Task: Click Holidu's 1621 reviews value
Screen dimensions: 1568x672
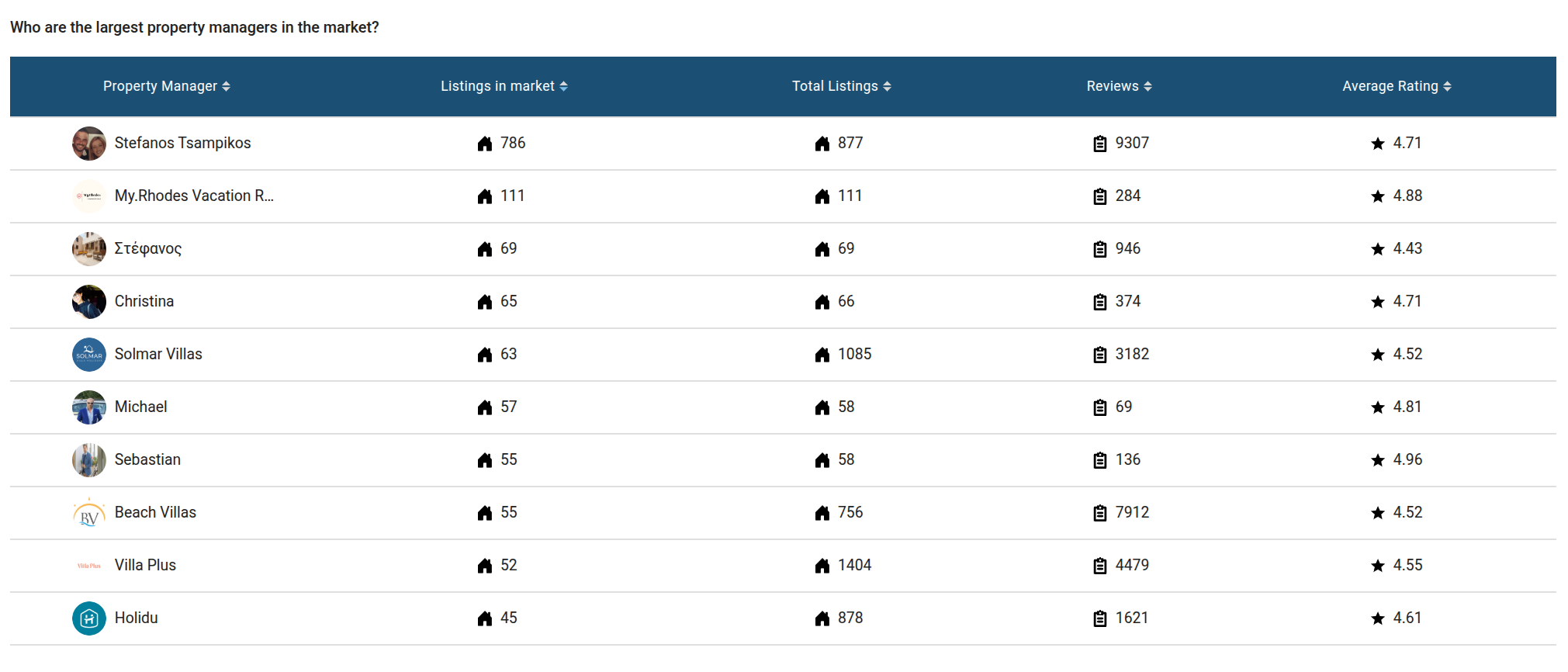Action: tap(1132, 618)
